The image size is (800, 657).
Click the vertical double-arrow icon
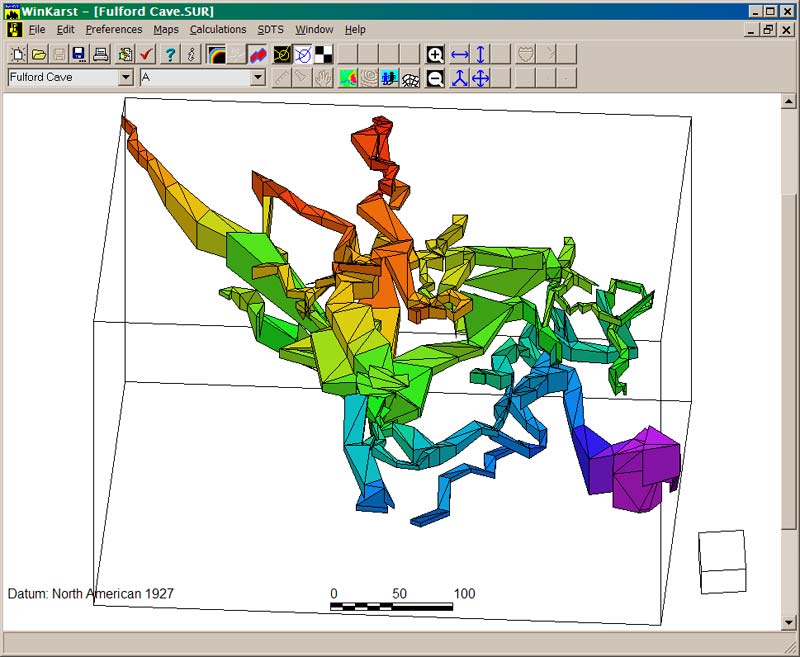[x=480, y=54]
